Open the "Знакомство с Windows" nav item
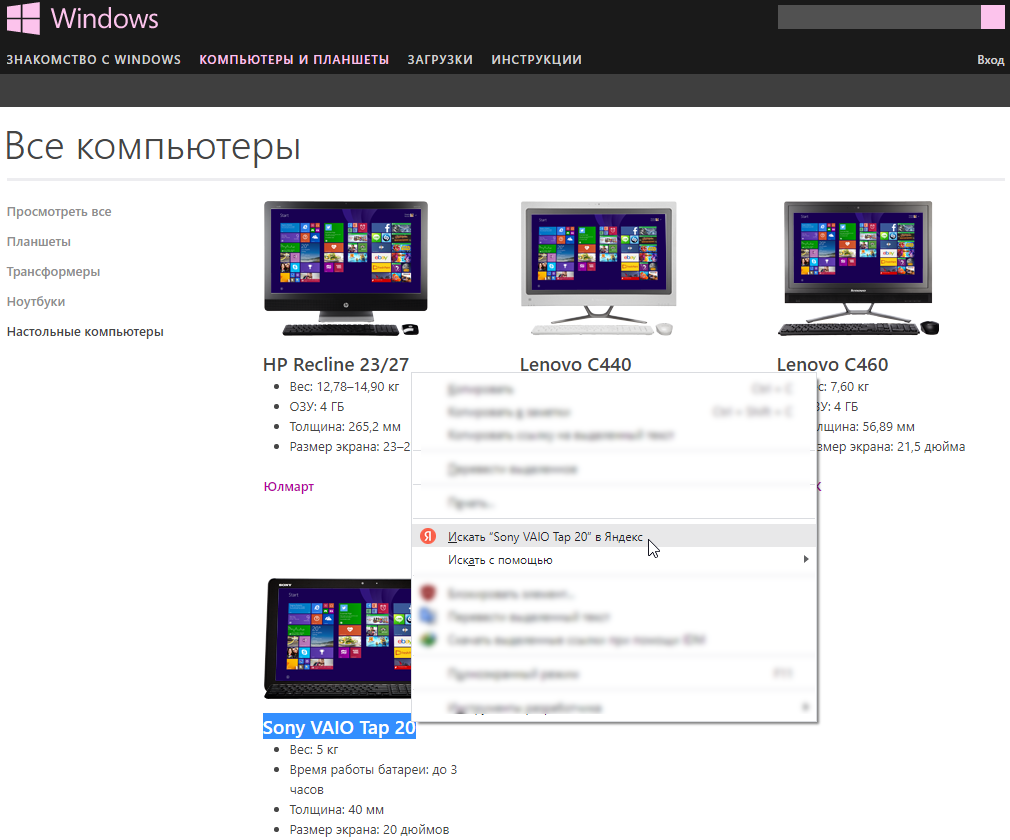1010x840 pixels. (x=94, y=60)
